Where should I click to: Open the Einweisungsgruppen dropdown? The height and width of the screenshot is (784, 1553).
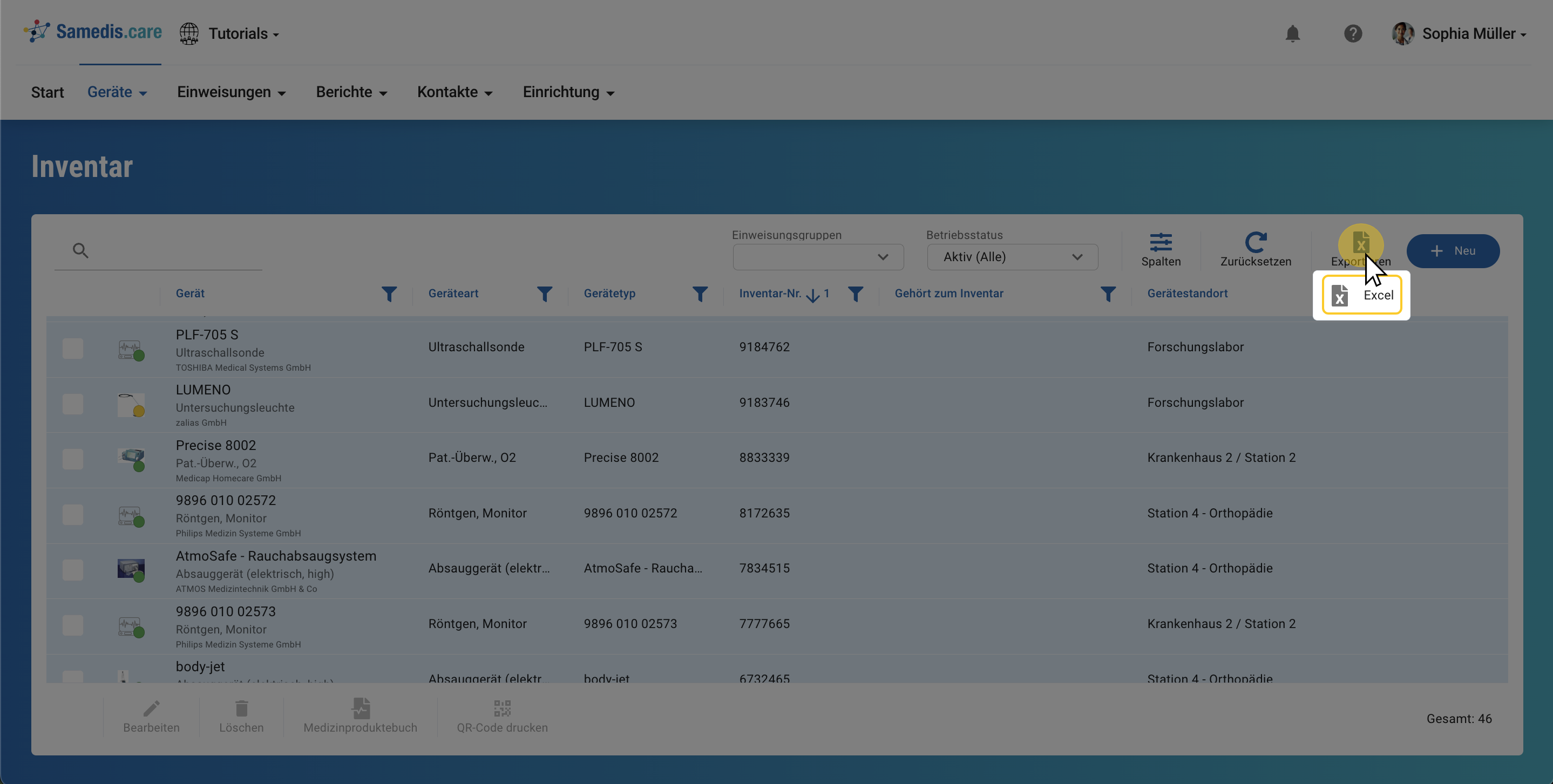817,257
